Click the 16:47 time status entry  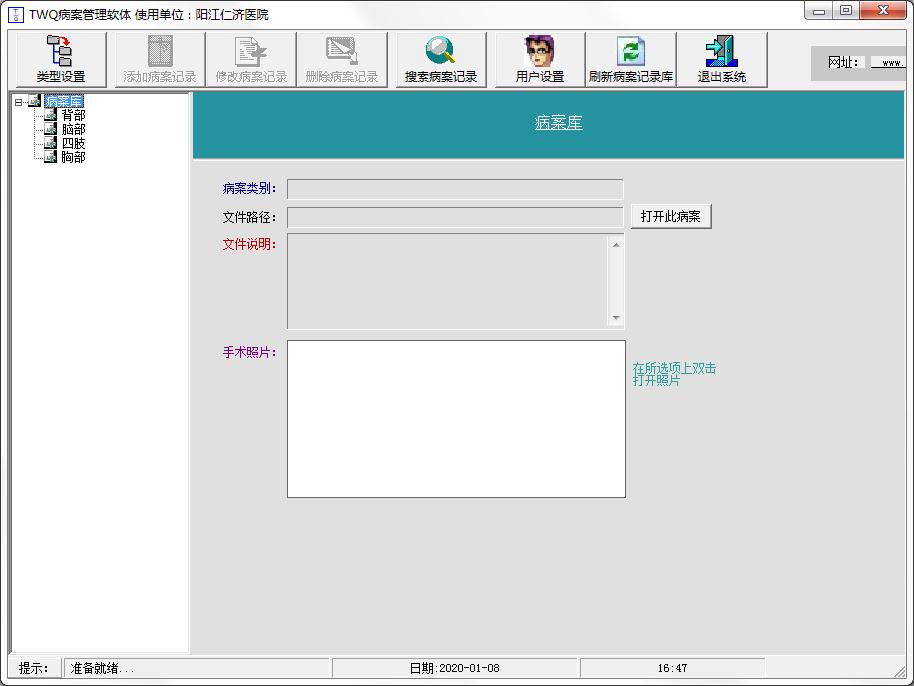click(x=673, y=669)
